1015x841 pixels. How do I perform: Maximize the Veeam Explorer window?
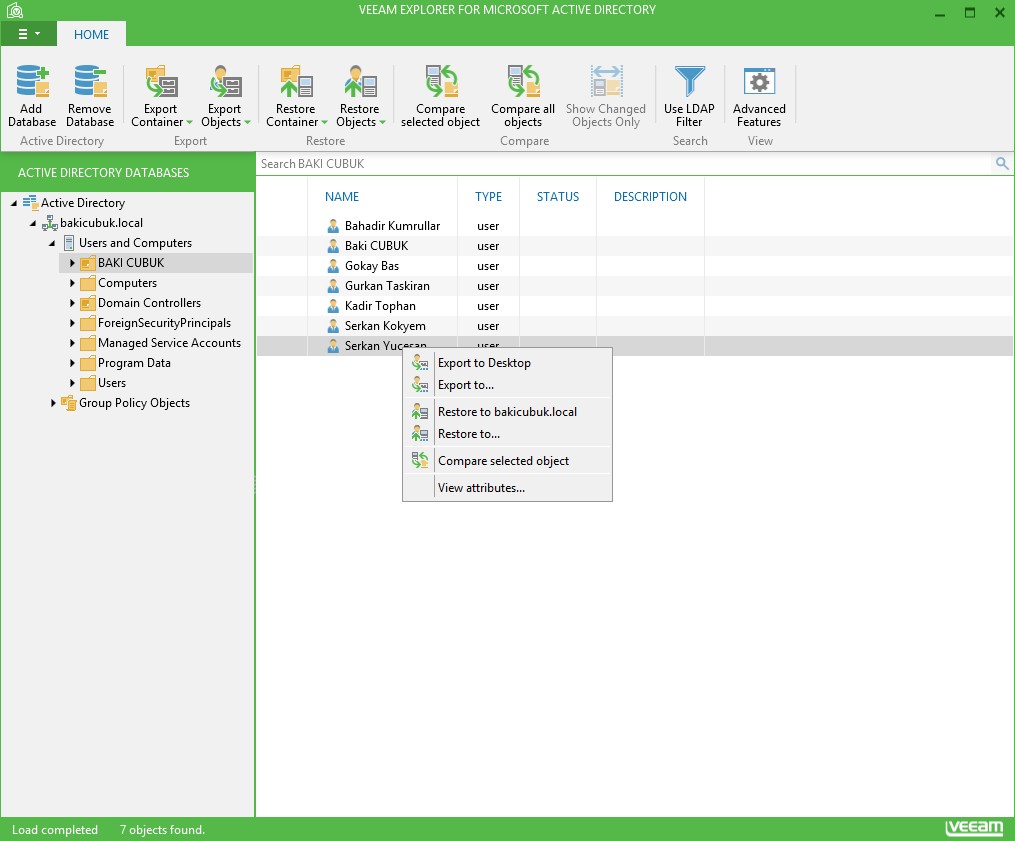click(970, 13)
